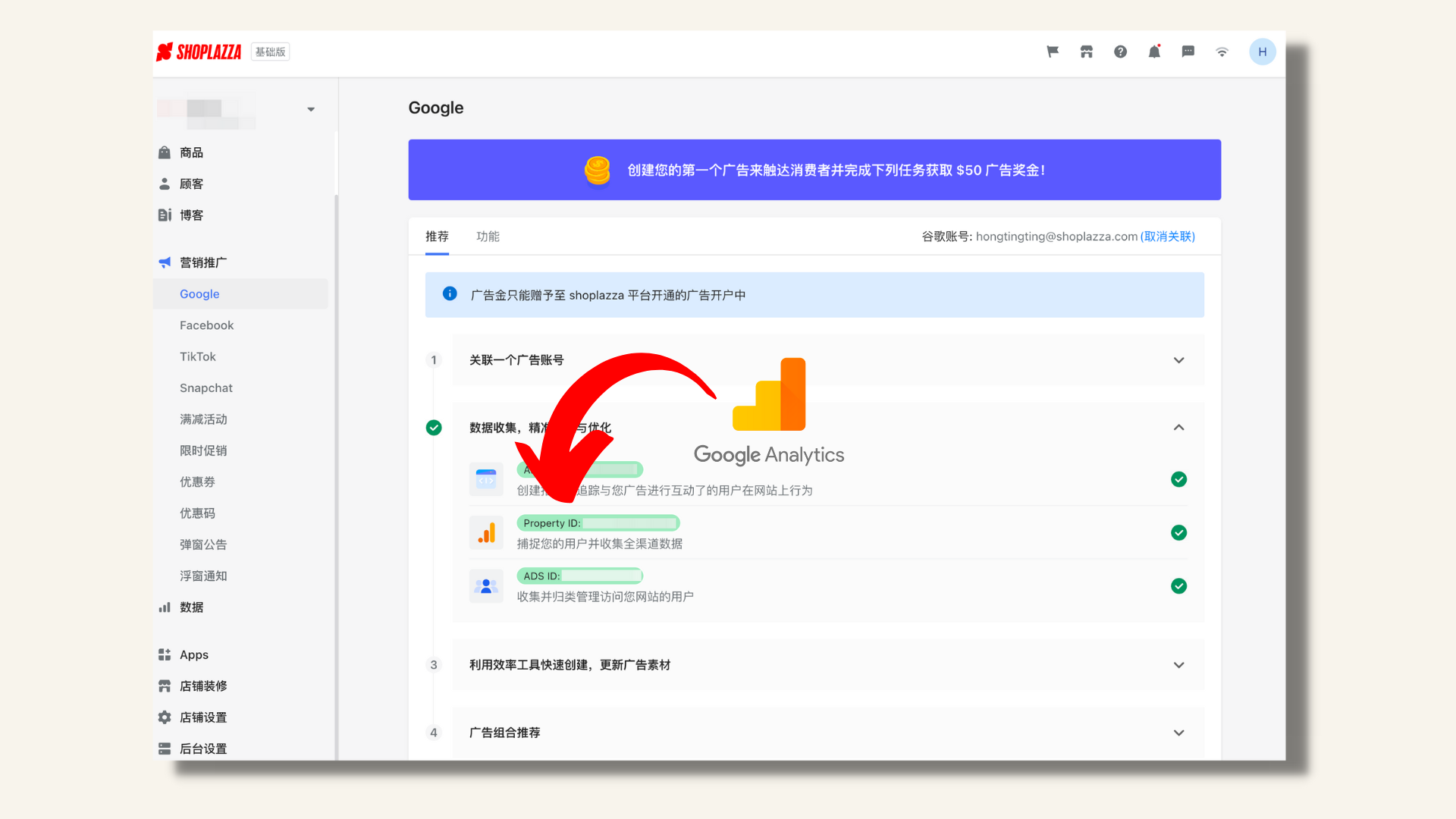This screenshot has height=819, width=1456.
Task: Click green check on ADS ID row
Action: click(1179, 586)
